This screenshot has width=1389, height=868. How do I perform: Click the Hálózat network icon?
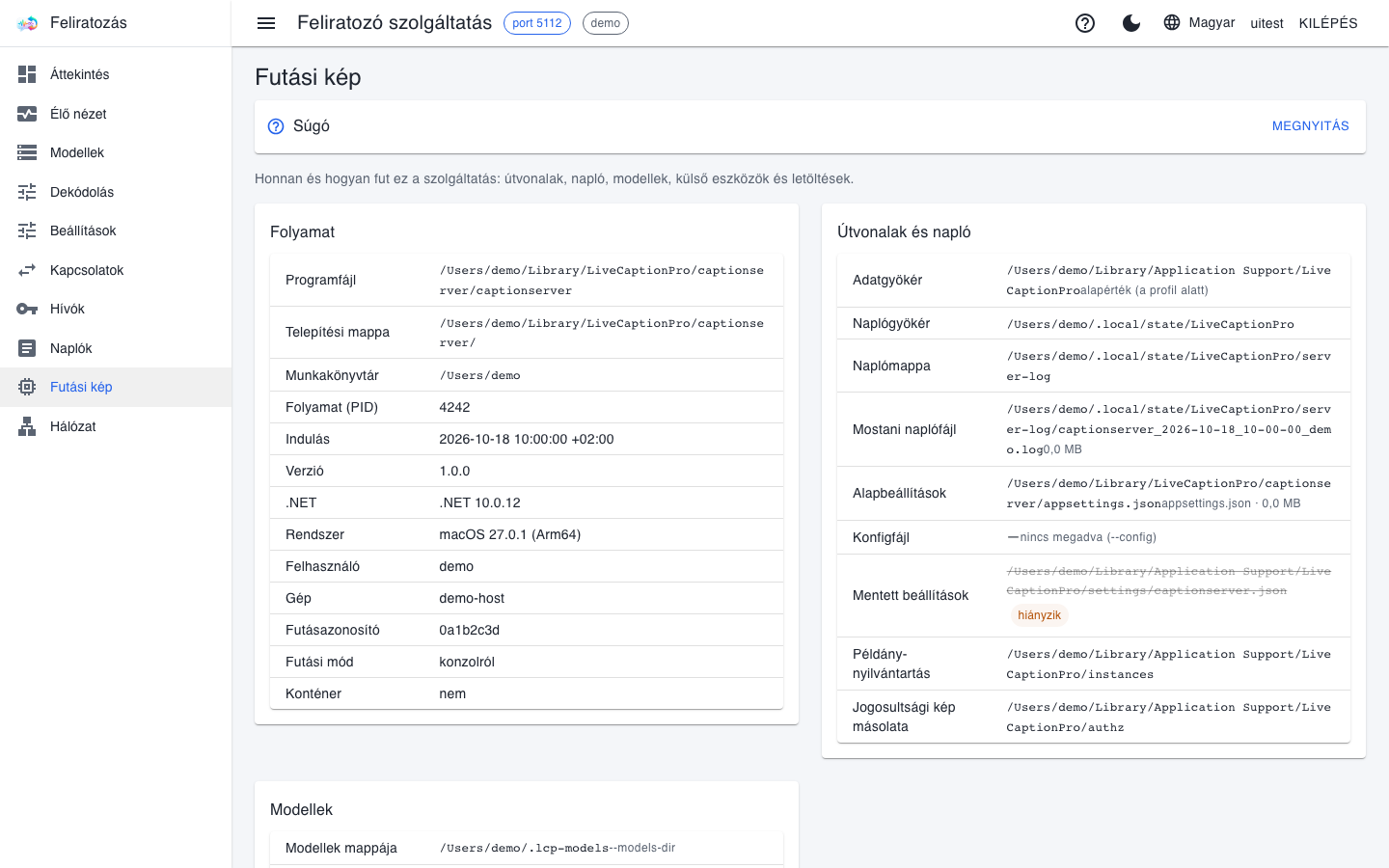(27, 426)
